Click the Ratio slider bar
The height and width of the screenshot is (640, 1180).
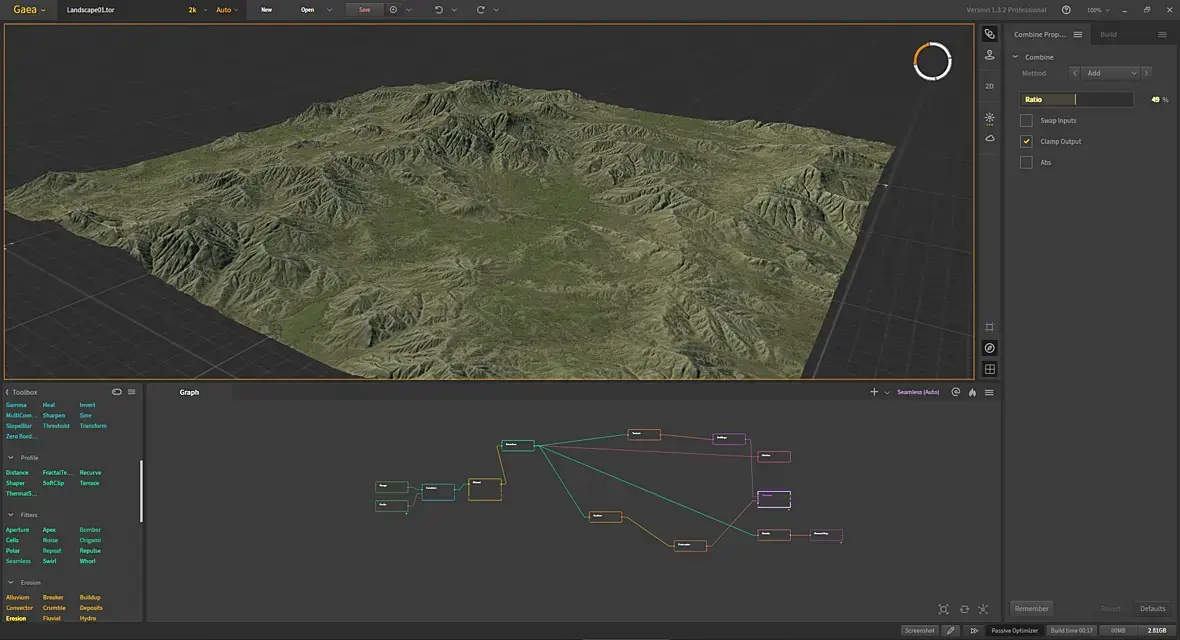1076,100
